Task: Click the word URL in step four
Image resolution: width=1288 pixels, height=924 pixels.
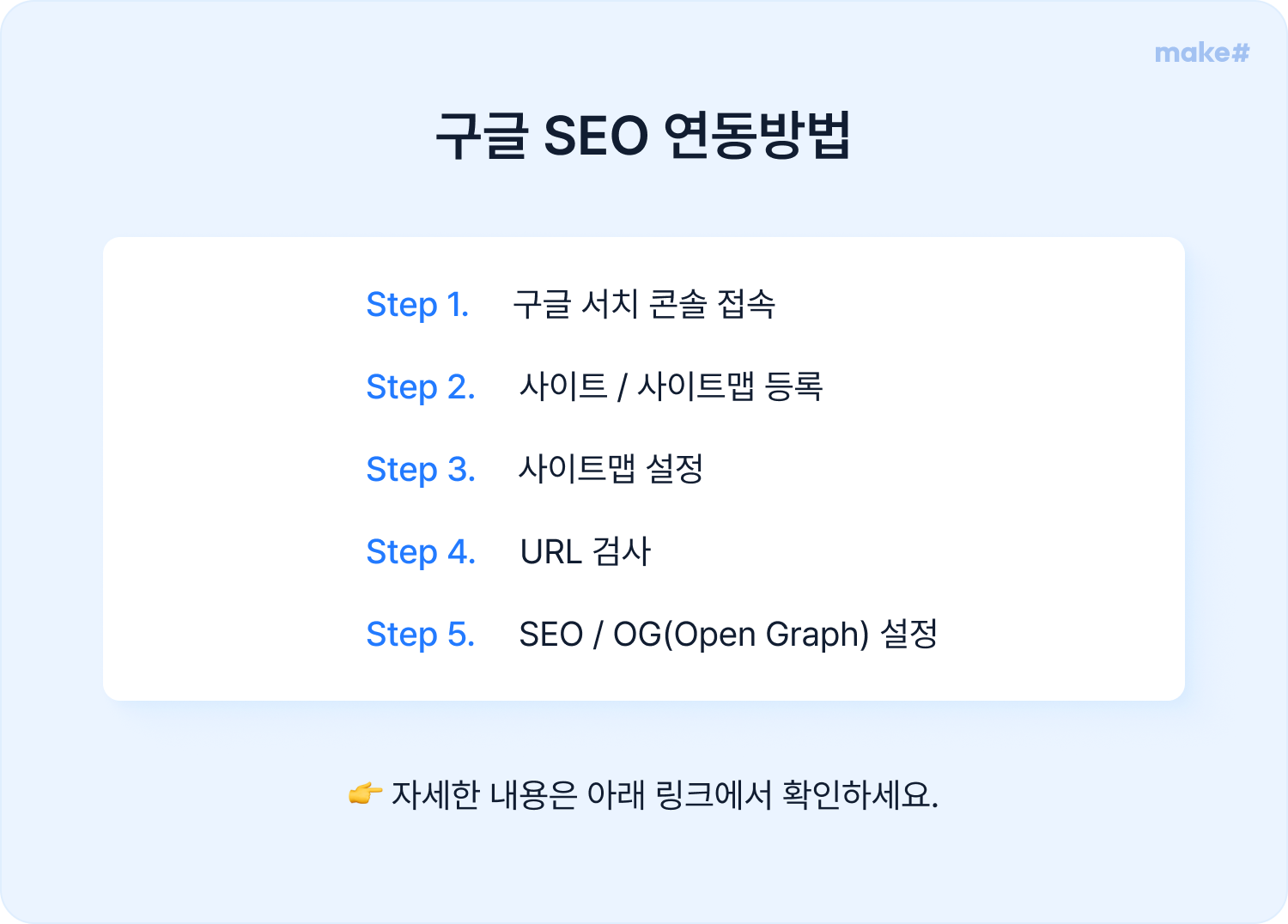Action: [551, 552]
